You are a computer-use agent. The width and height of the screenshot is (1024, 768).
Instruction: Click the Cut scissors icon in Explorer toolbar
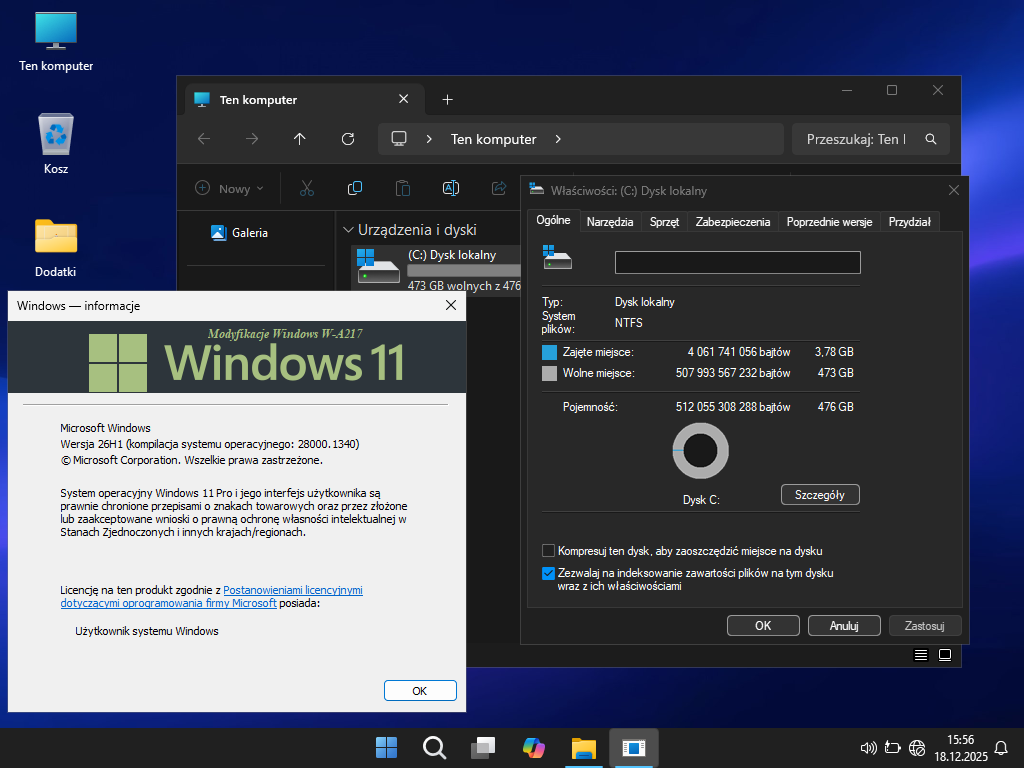pyautogui.click(x=307, y=188)
